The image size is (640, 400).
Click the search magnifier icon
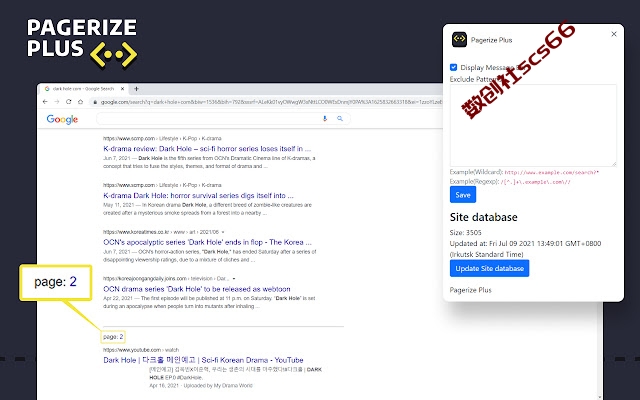coord(340,118)
